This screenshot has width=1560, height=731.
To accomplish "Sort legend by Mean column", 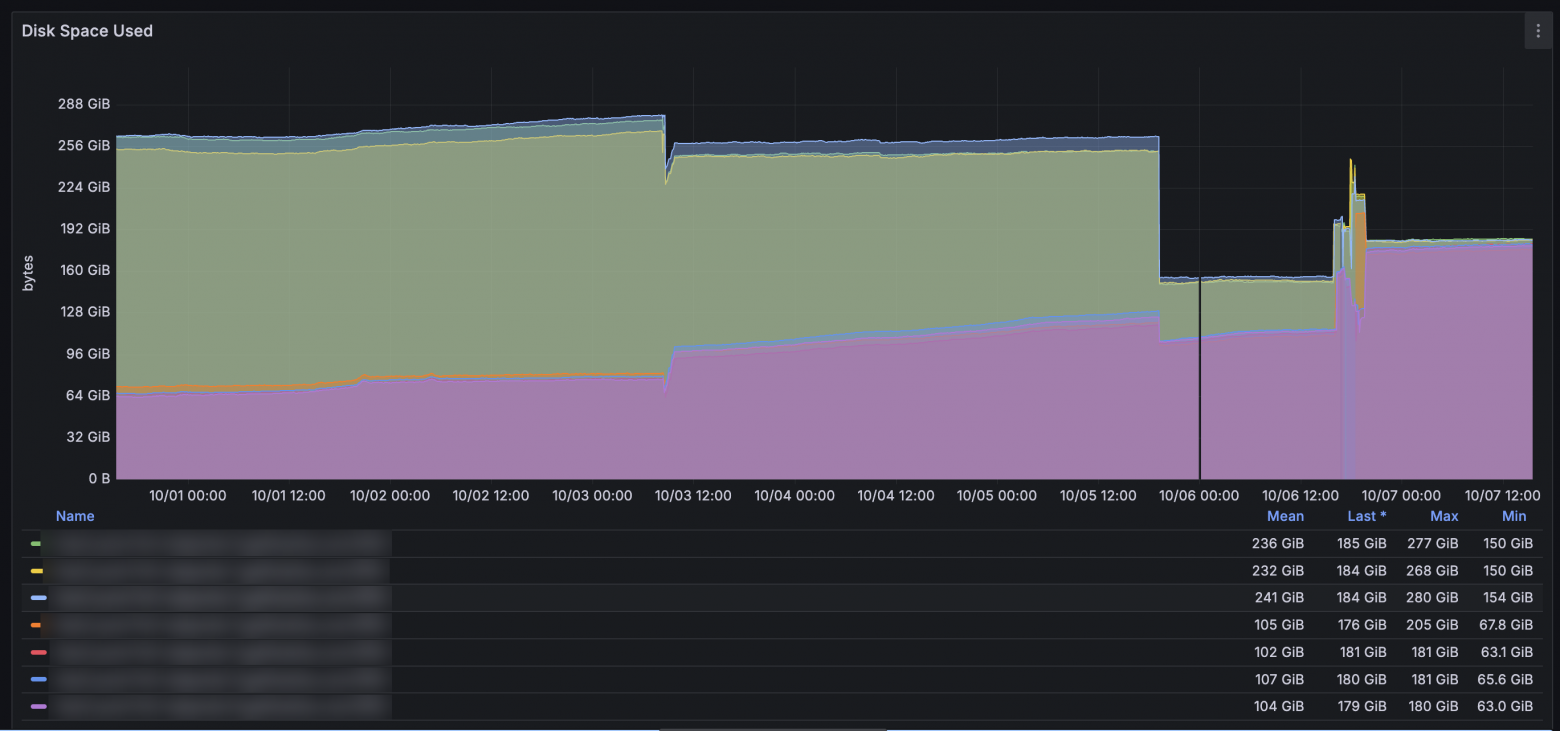I will (x=1285, y=516).
